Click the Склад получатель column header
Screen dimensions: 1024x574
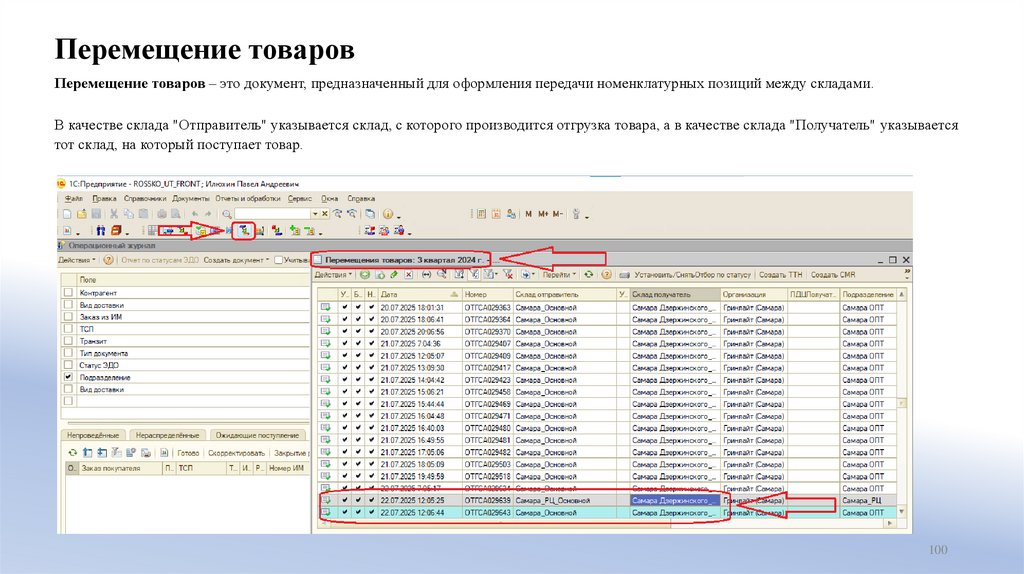(x=675, y=295)
